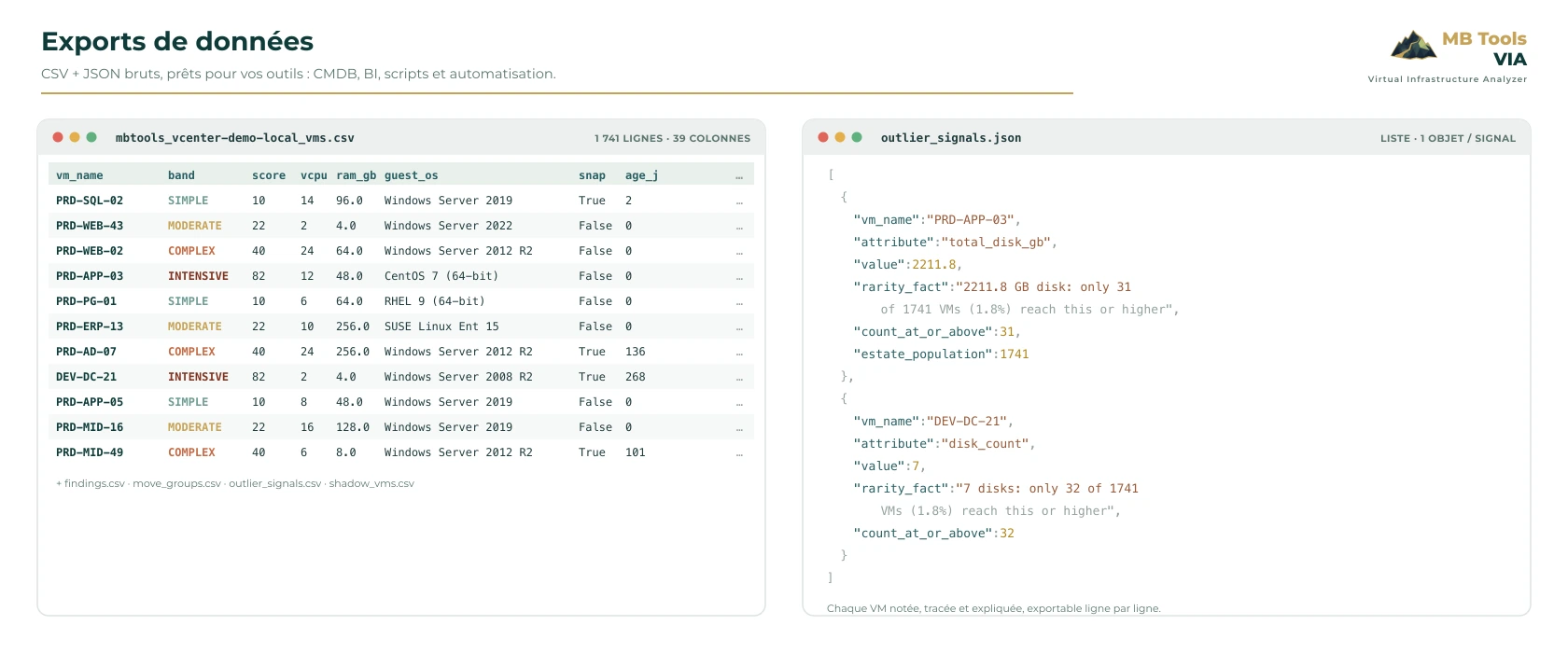Click the Windows Server 2008 R2 cell
The width and height of the screenshot is (1568, 653).
click(x=458, y=377)
